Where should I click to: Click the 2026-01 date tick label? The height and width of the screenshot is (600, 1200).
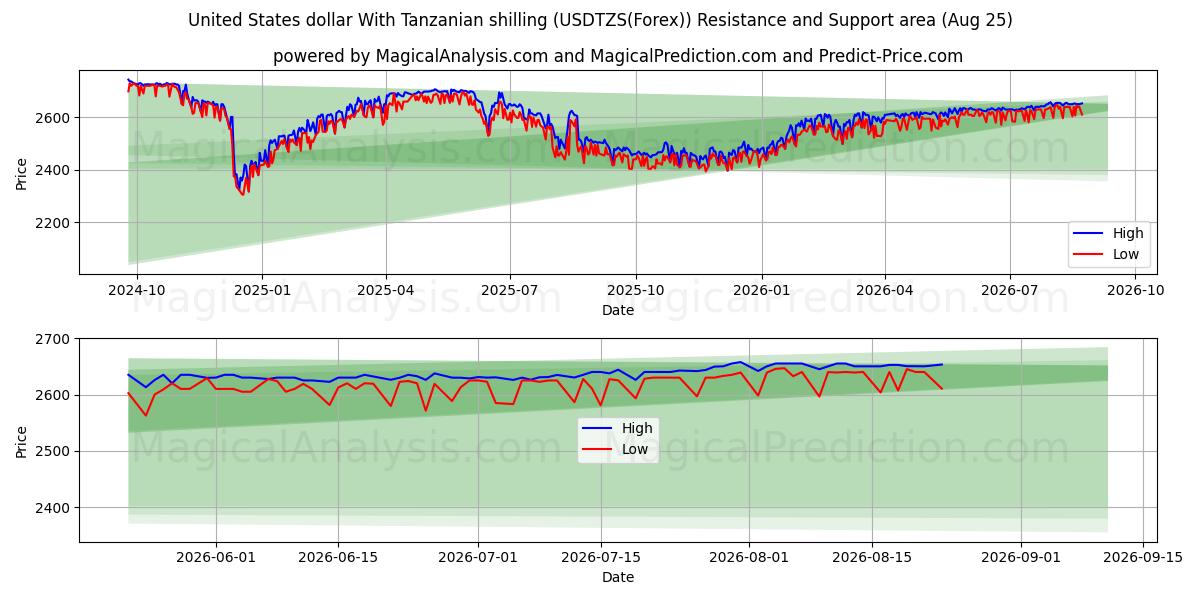[x=762, y=290]
